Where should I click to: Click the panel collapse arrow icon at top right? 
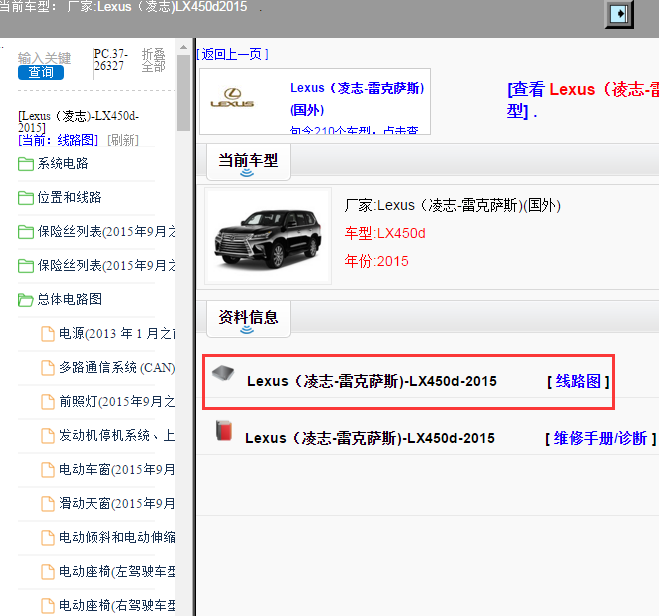pos(619,14)
